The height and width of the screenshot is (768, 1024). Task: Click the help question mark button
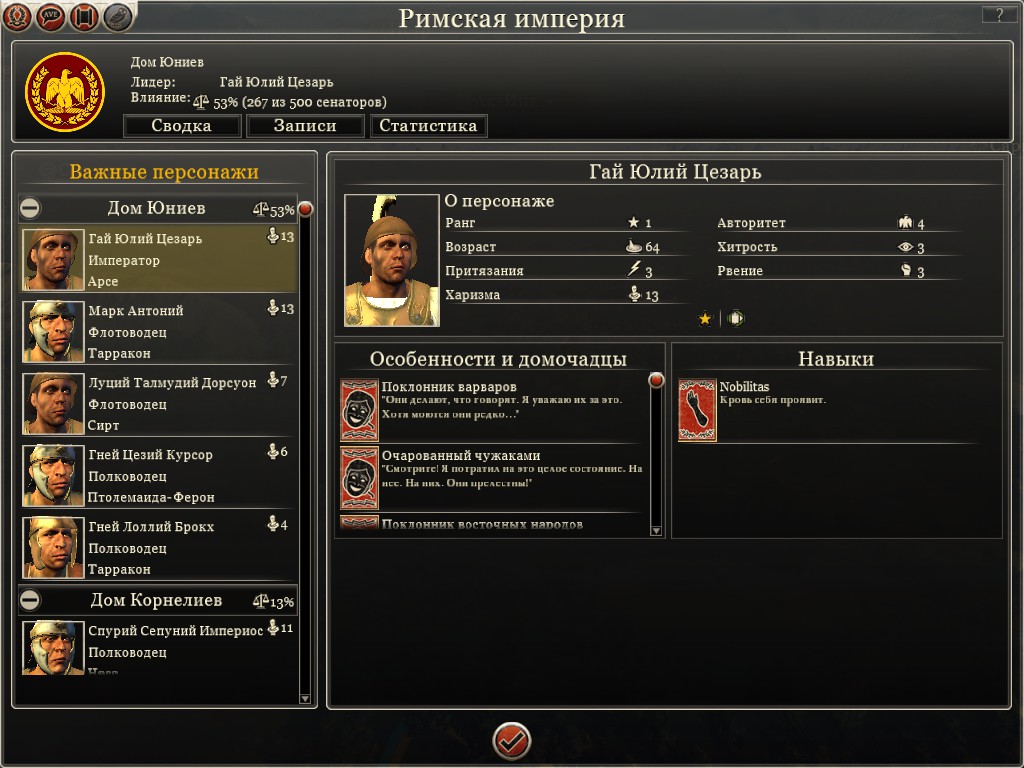pyautogui.click(x=999, y=14)
